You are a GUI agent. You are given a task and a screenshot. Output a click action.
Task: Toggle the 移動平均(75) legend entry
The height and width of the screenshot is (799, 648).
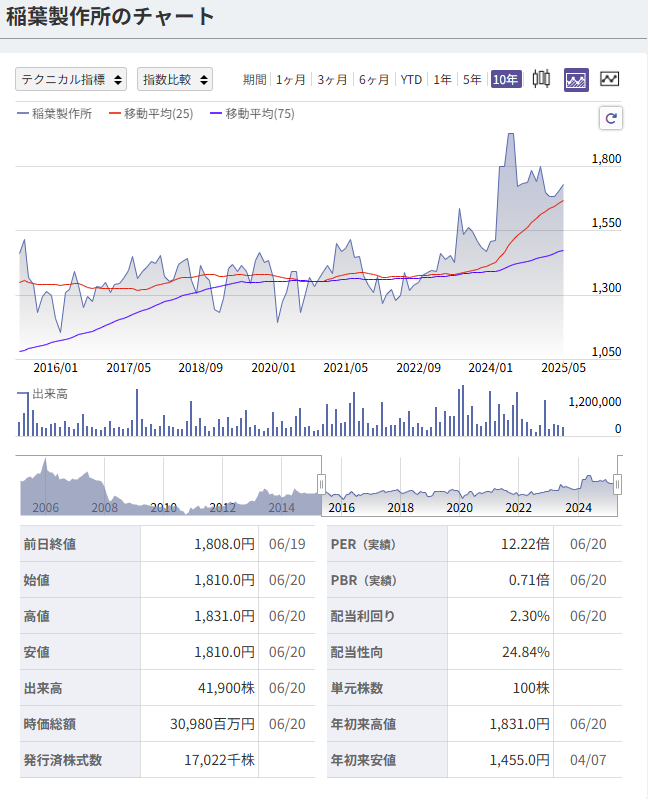click(x=253, y=114)
